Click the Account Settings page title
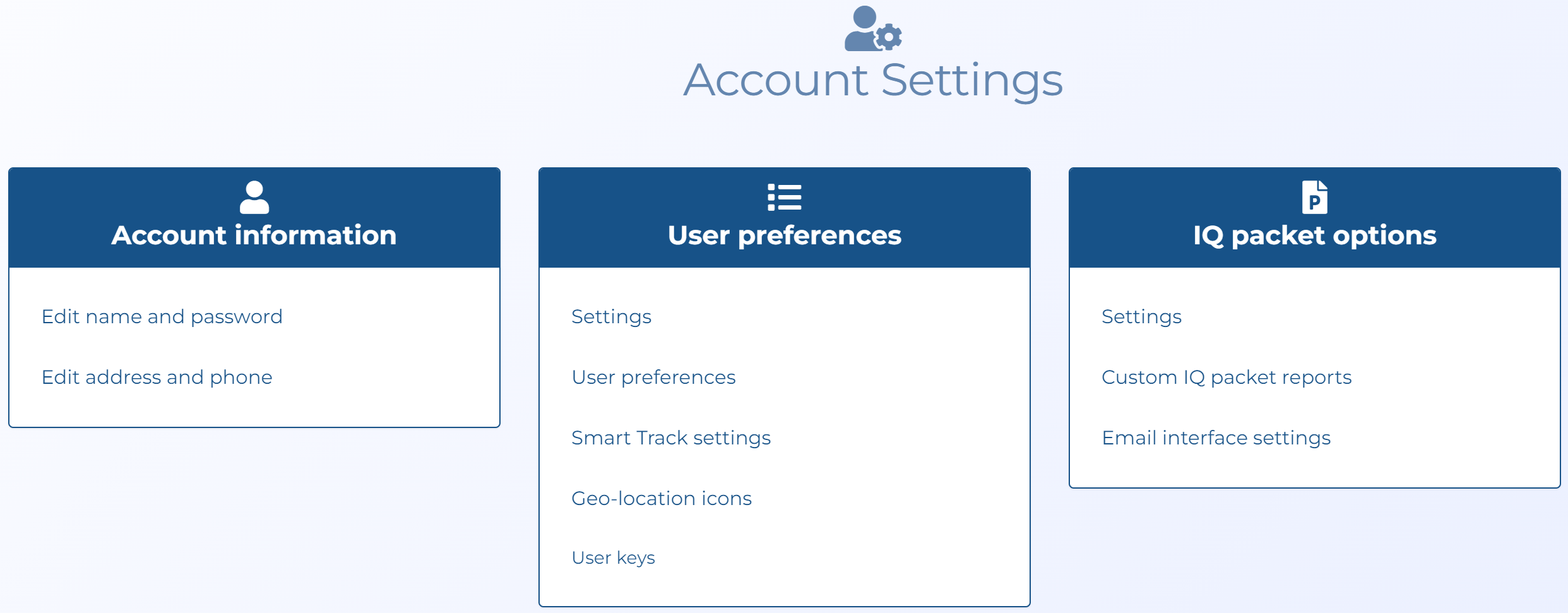This screenshot has width=1568, height=613. click(x=873, y=80)
